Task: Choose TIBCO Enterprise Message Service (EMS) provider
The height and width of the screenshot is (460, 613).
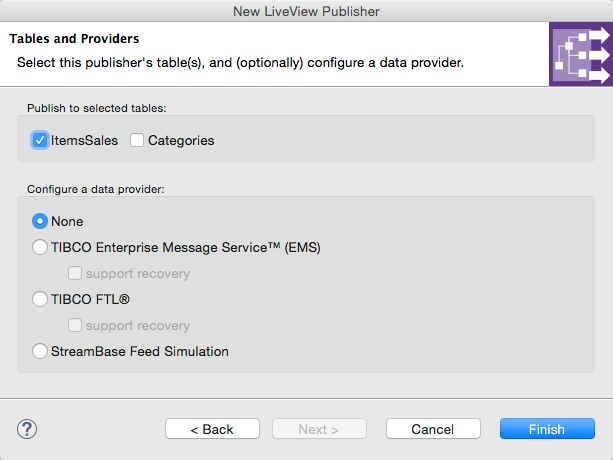Action: pyautogui.click(x=40, y=247)
